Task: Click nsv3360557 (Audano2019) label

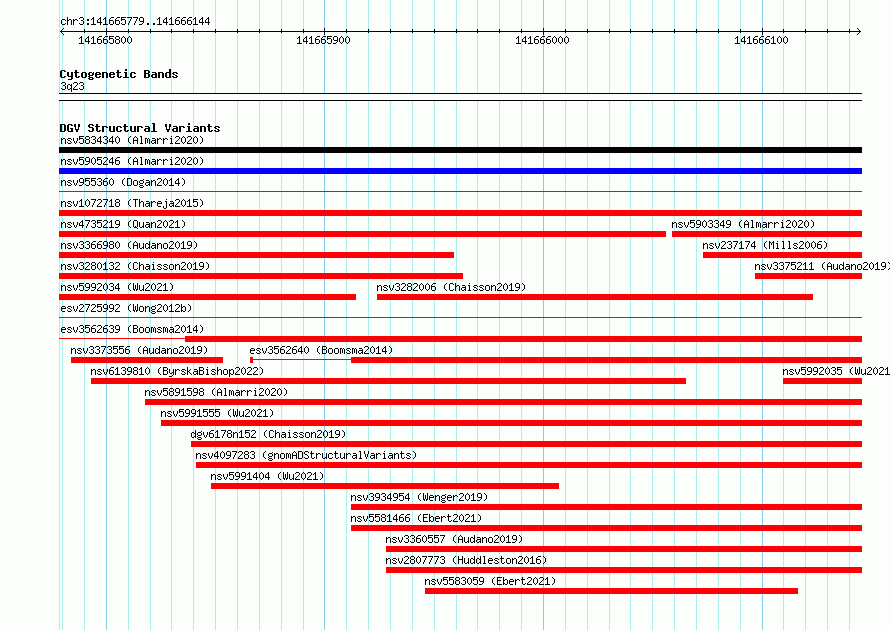Action: click(454, 539)
